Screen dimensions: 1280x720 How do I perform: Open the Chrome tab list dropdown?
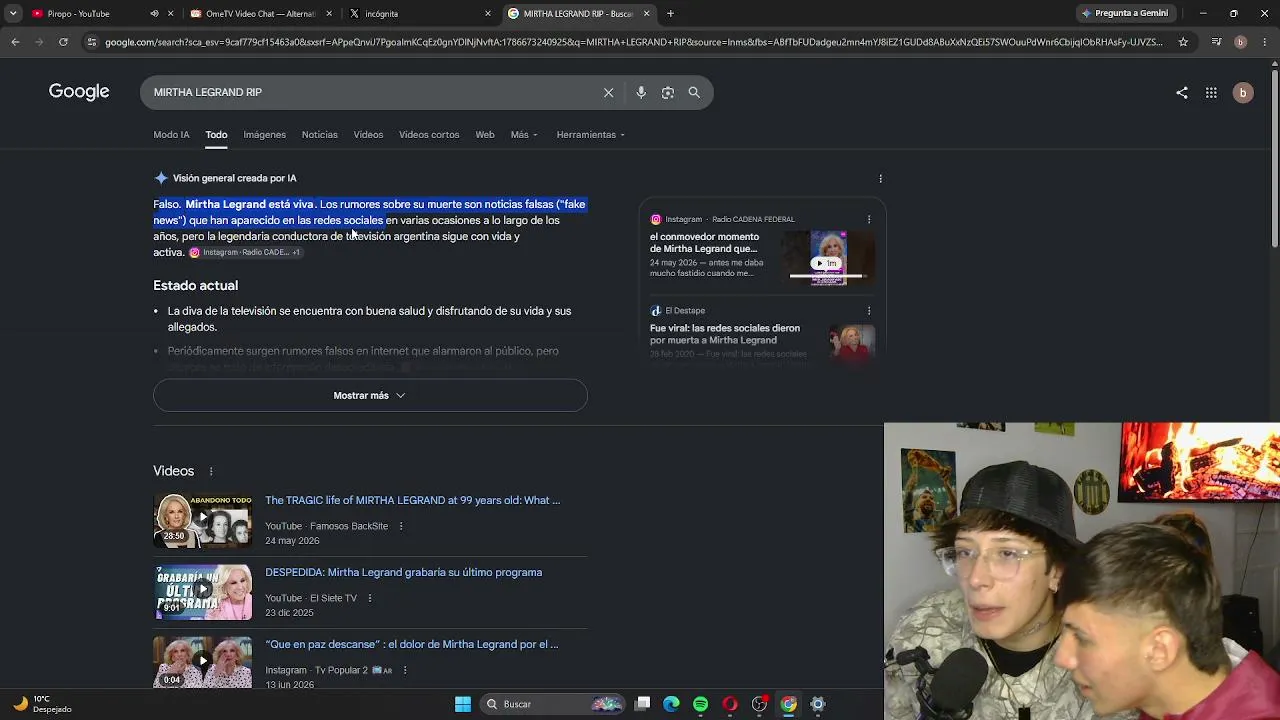tap(13, 14)
